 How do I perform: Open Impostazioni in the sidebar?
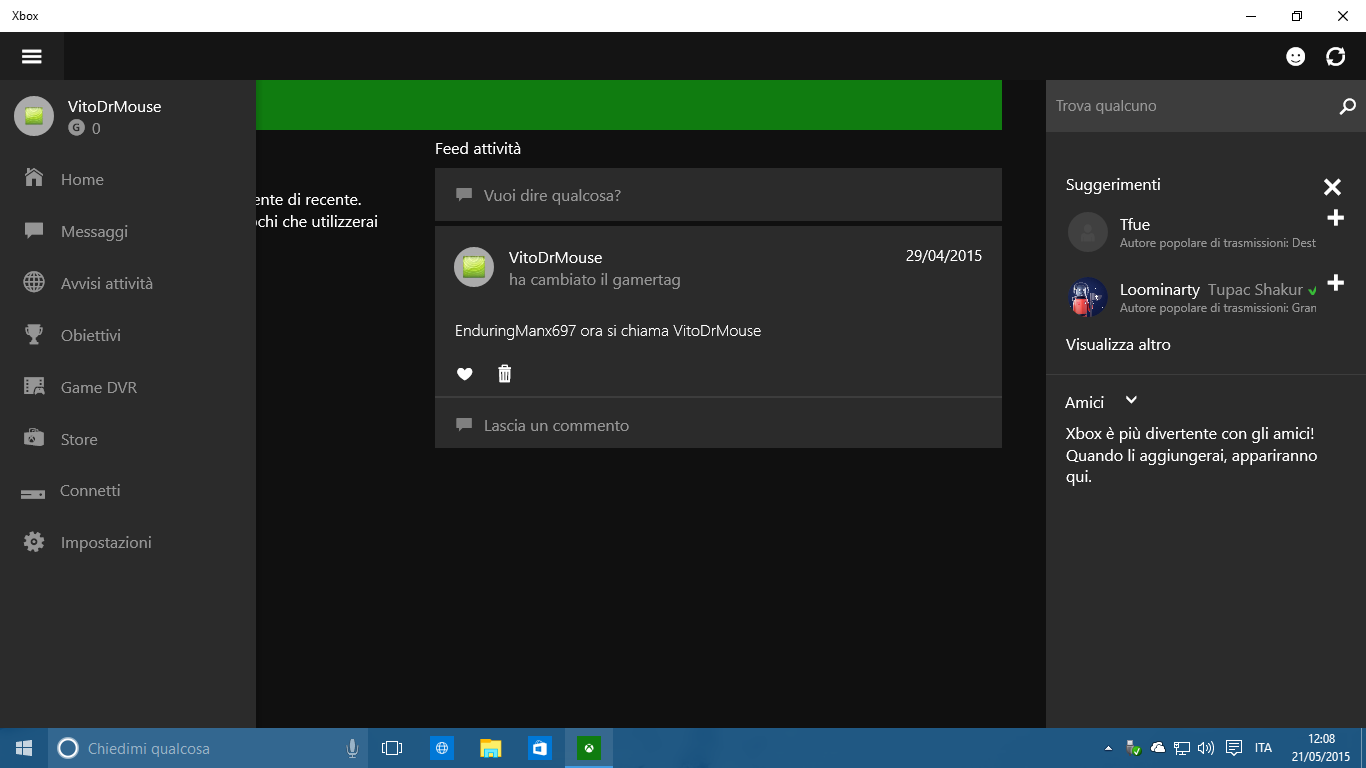128,542
